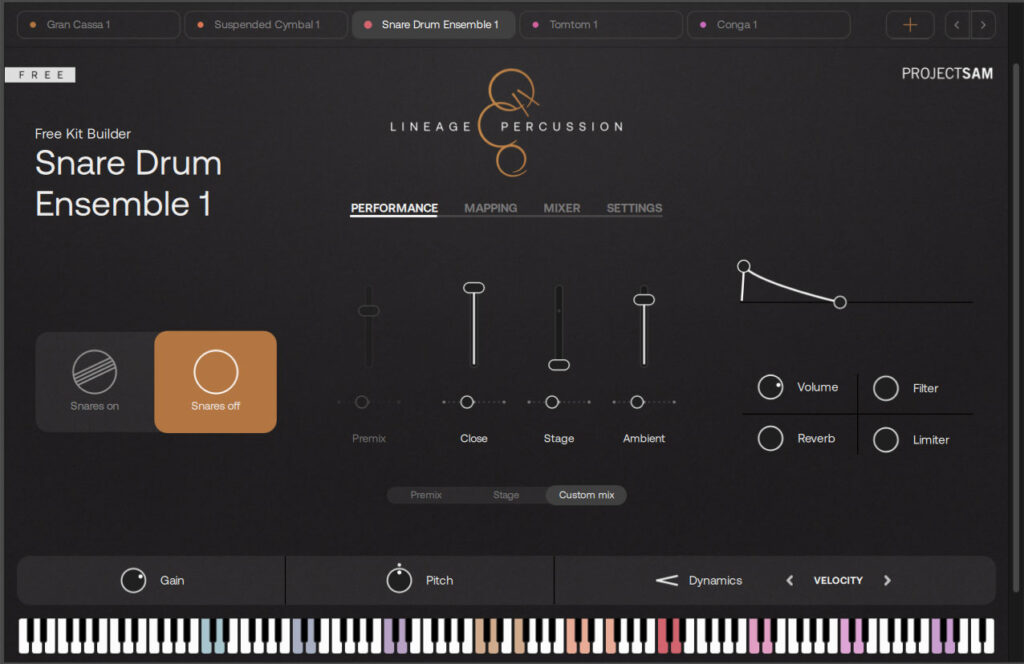Enable the Snares on option
1024x664 pixels.
[96, 381]
